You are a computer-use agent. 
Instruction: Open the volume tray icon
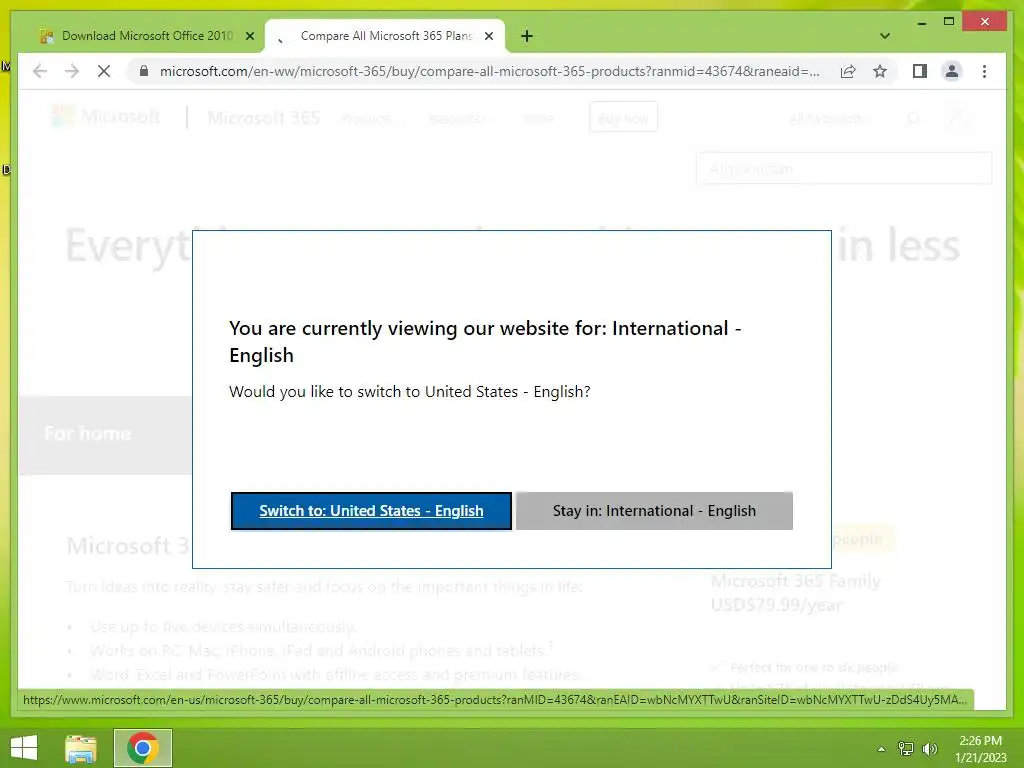point(929,749)
